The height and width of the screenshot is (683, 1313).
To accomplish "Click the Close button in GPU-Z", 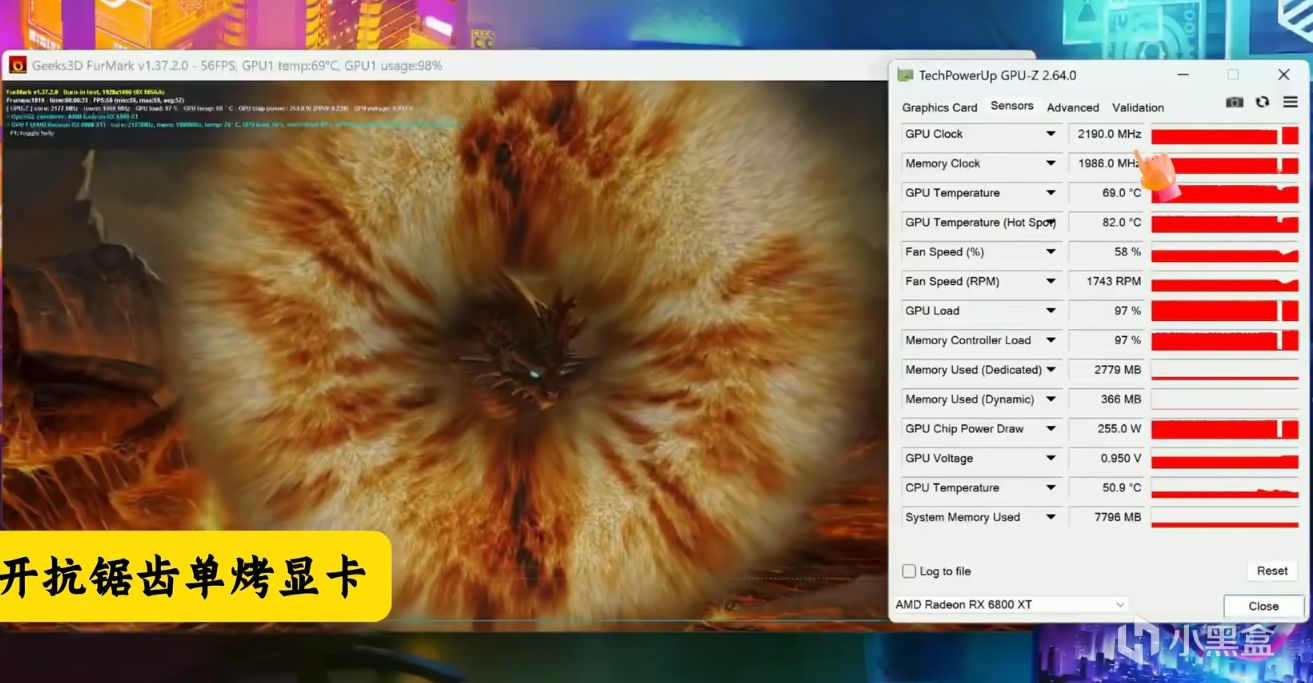I will click(x=1264, y=606).
